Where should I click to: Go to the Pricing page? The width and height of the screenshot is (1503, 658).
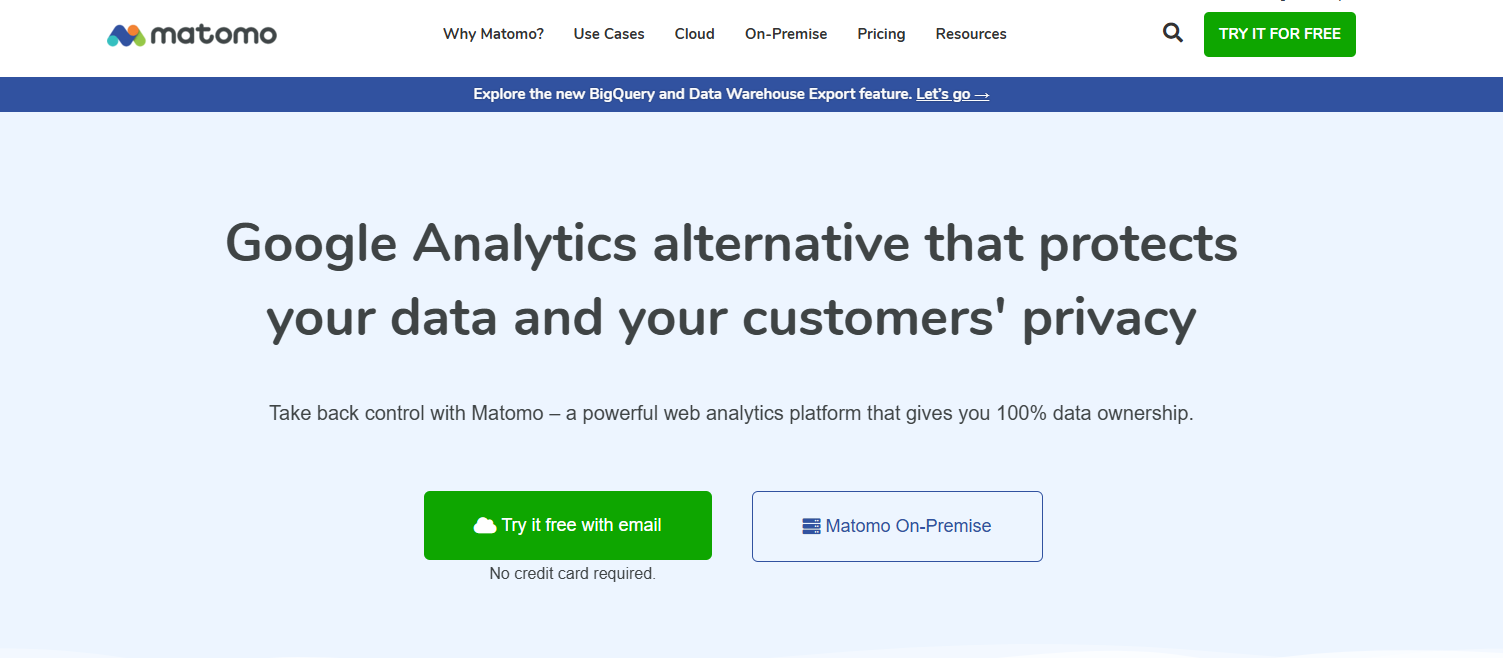click(x=881, y=34)
